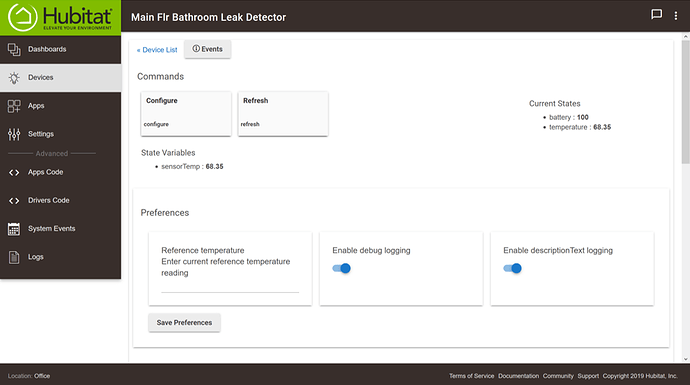Screen dimensions: 690x385
Task: Click the Logs document icon
Action: click(14, 257)
